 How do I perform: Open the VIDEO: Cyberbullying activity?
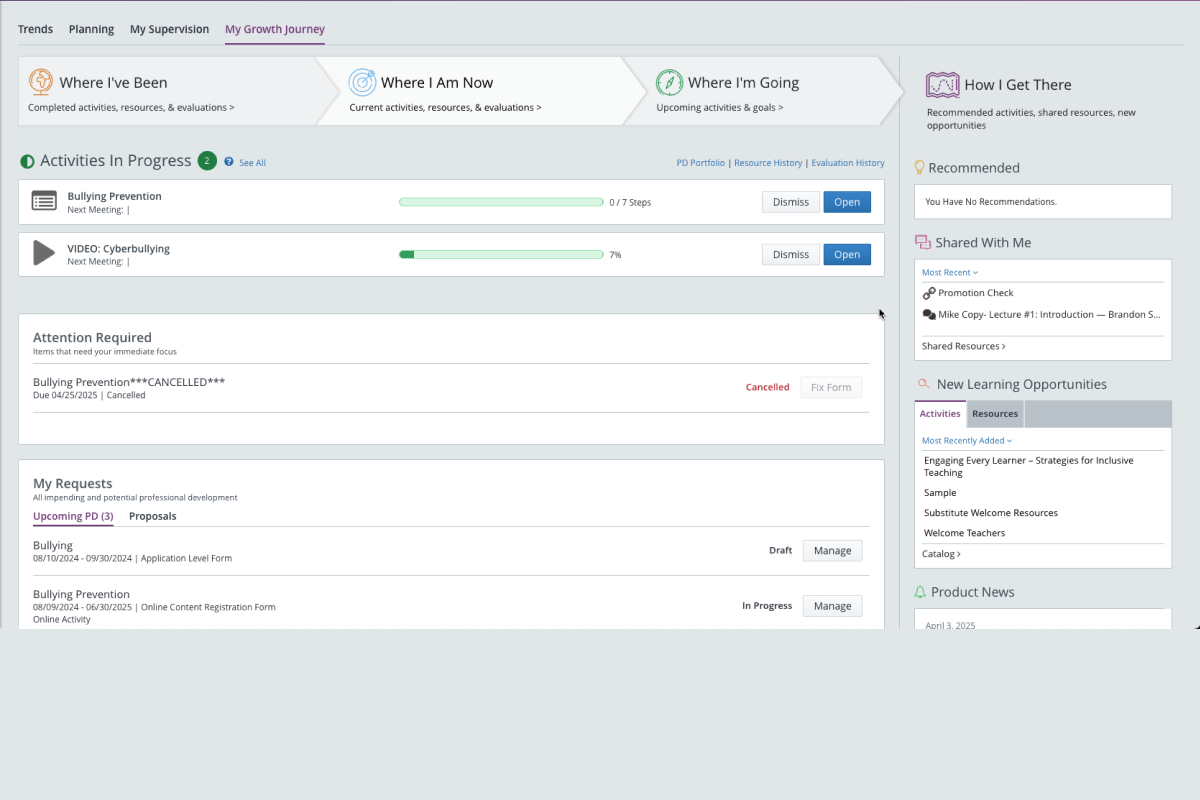click(847, 254)
